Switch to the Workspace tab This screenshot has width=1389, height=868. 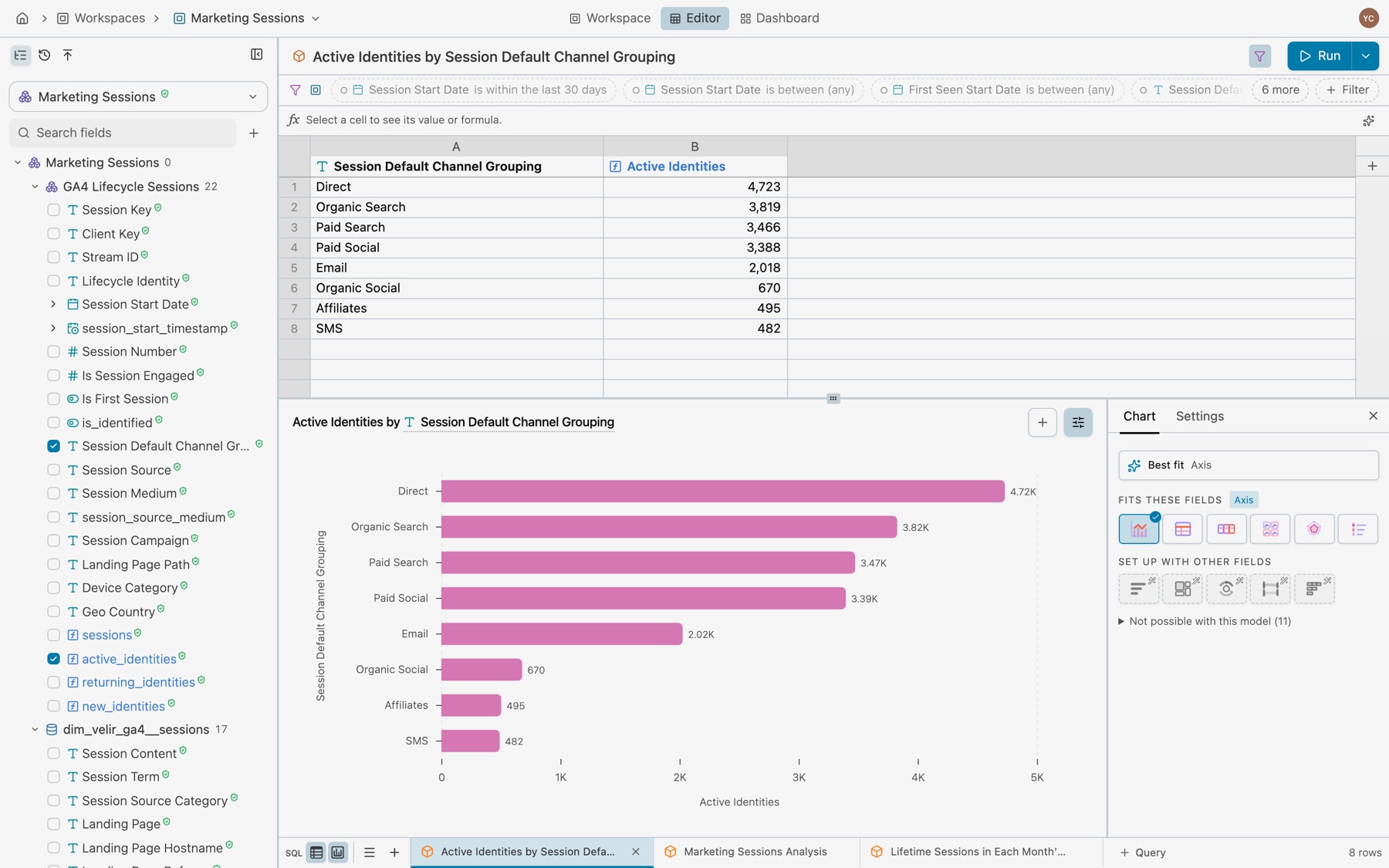(610, 18)
